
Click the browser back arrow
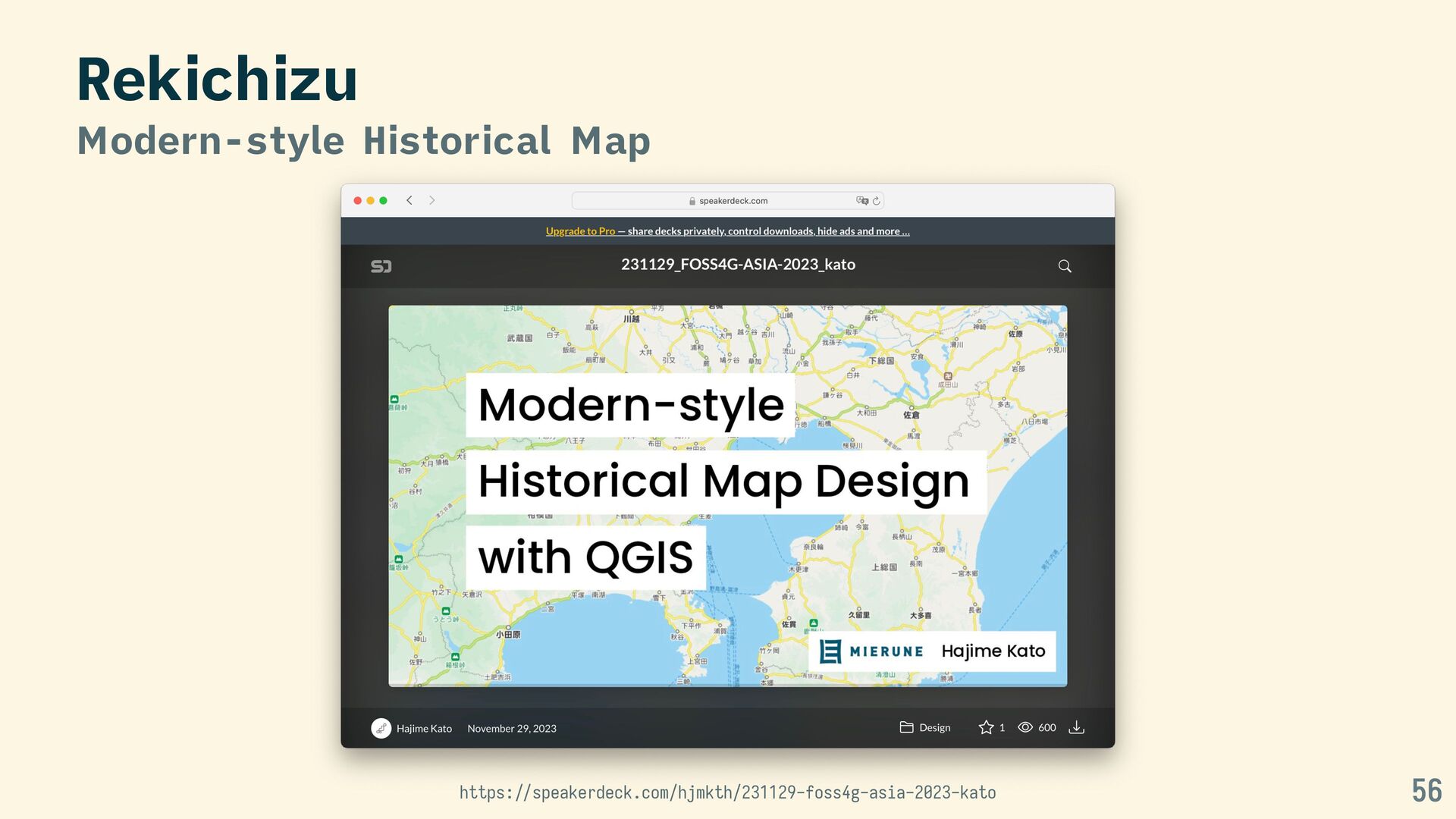(409, 200)
